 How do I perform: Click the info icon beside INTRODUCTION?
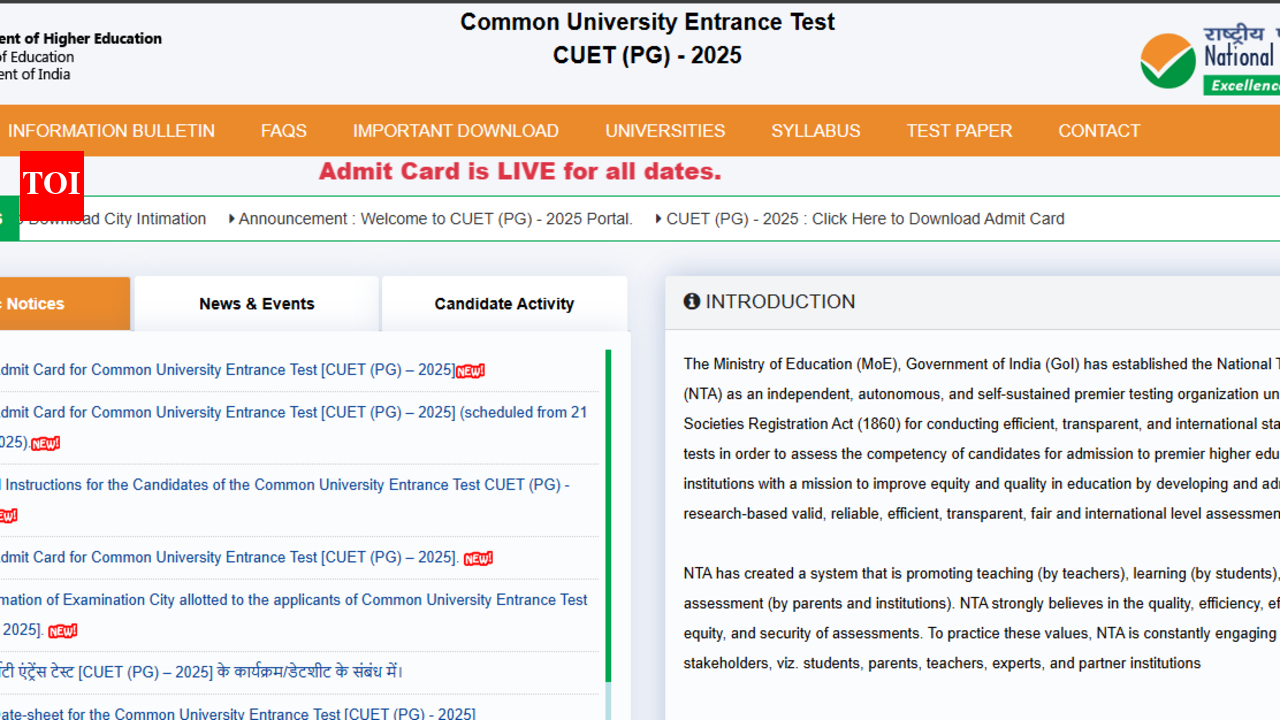point(691,301)
